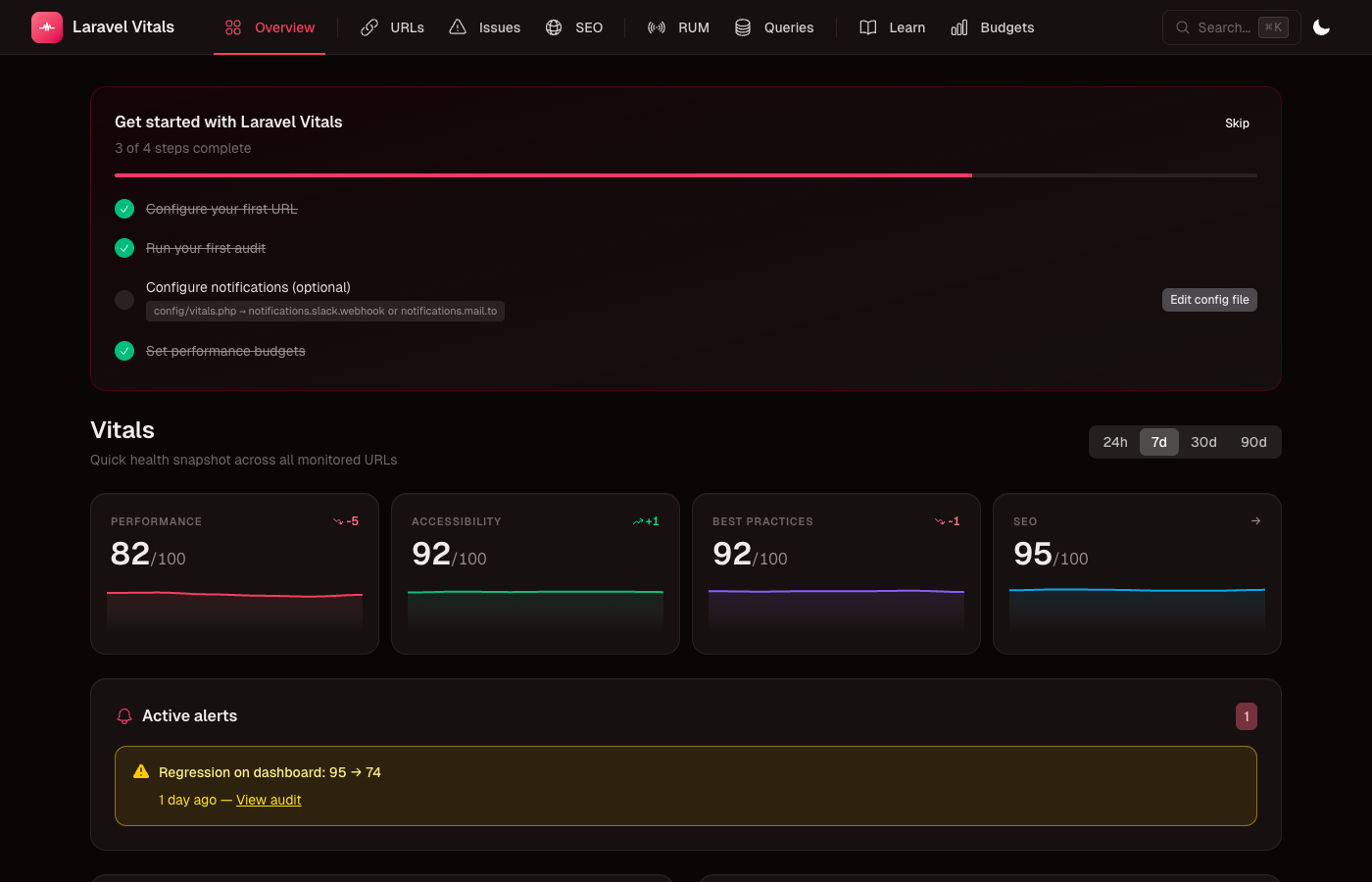Image resolution: width=1372 pixels, height=882 pixels.
Task: Open the SEO score card chart
Action: point(1137,610)
